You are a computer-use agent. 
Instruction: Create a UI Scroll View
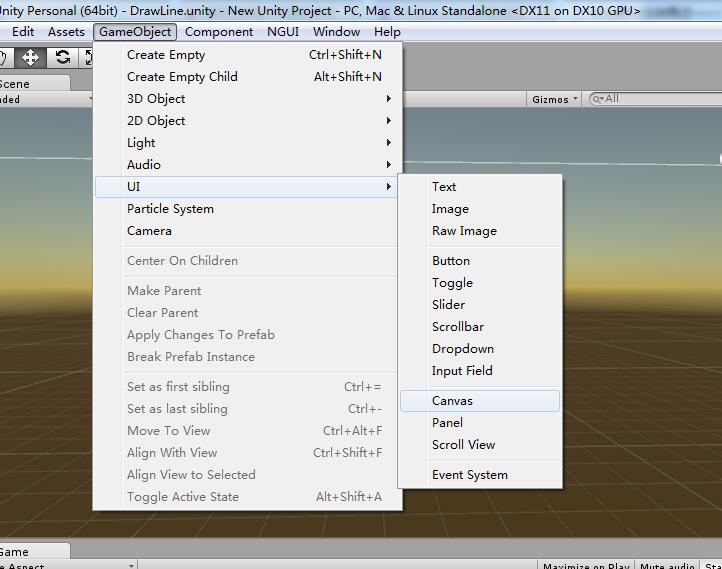480,445
